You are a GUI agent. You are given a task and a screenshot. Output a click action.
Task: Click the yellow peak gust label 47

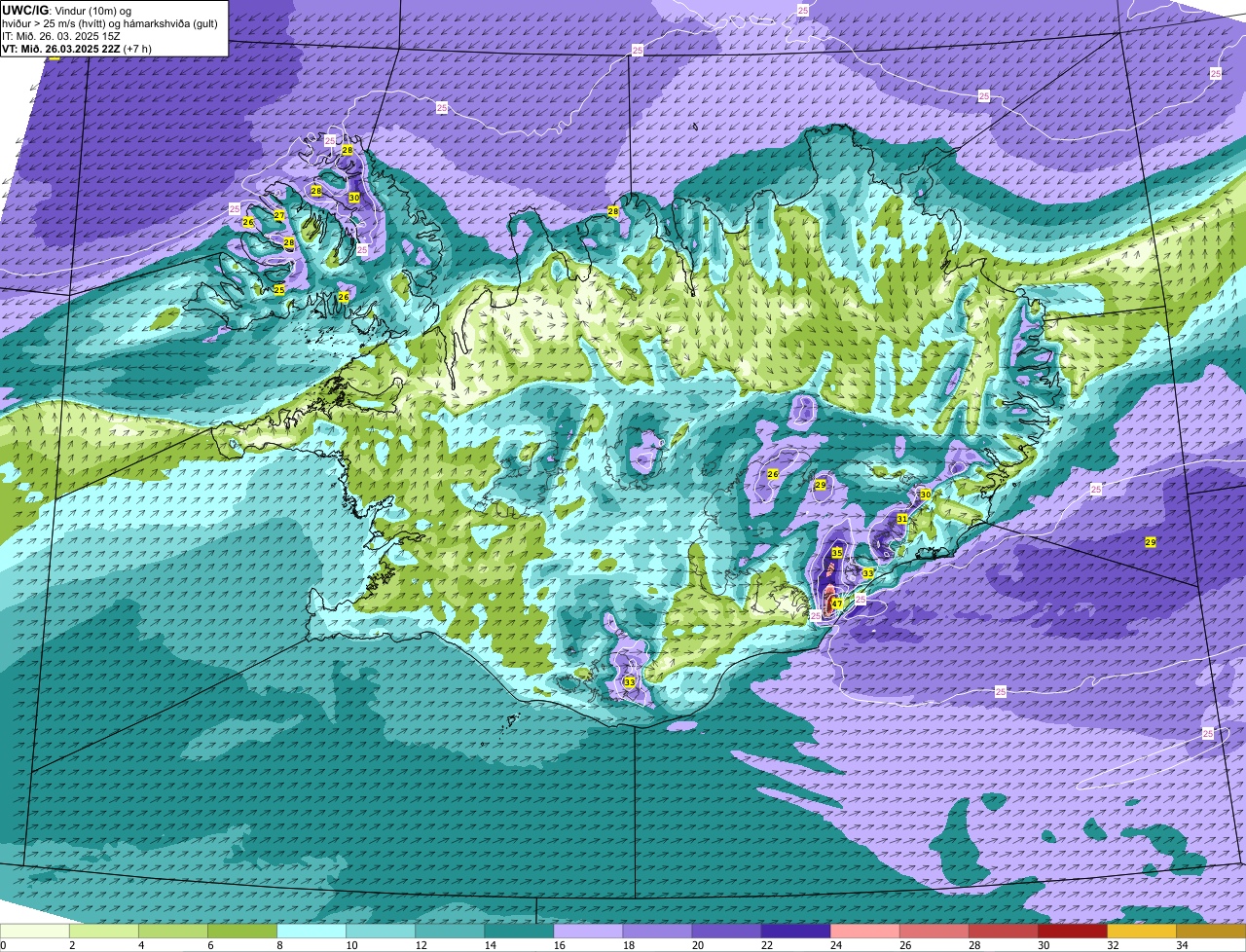pos(837,604)
